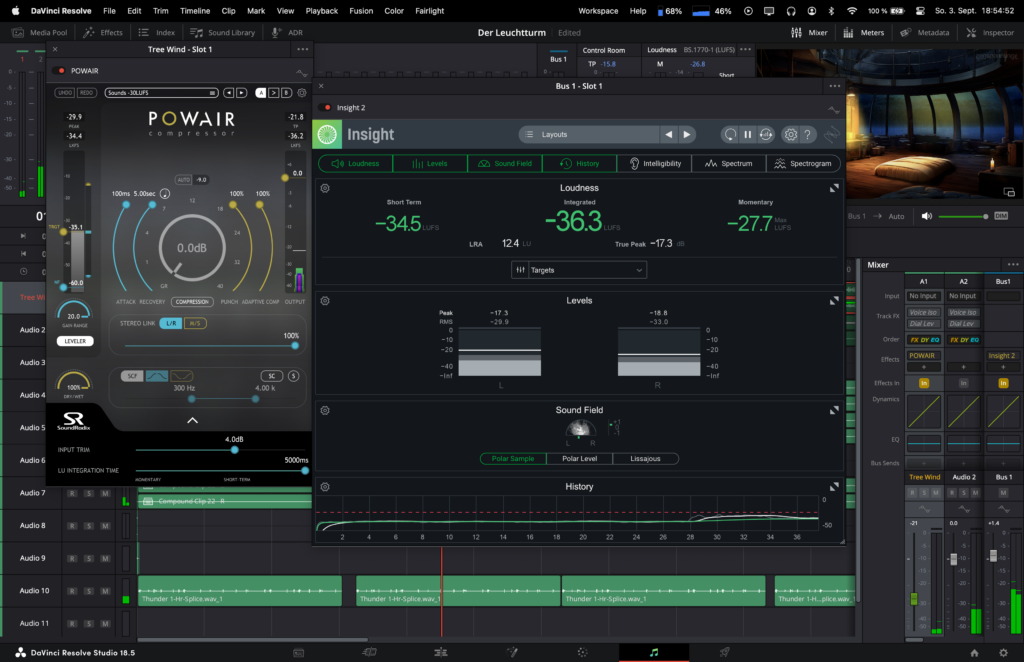The width and height of the screenshot is (1024, 662).
Task: Open the Deliver page rocket icon
Action: tap(724, 652)
